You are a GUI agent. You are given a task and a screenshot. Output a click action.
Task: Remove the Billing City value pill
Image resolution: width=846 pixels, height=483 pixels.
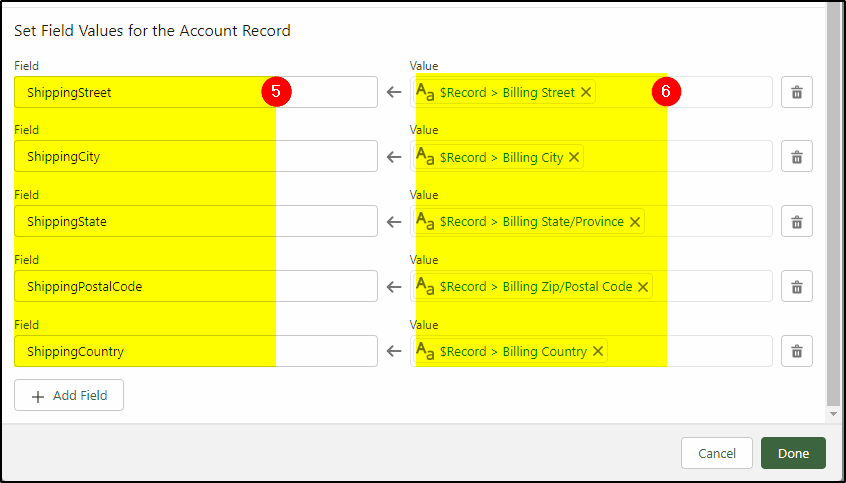tap(574, 157)
